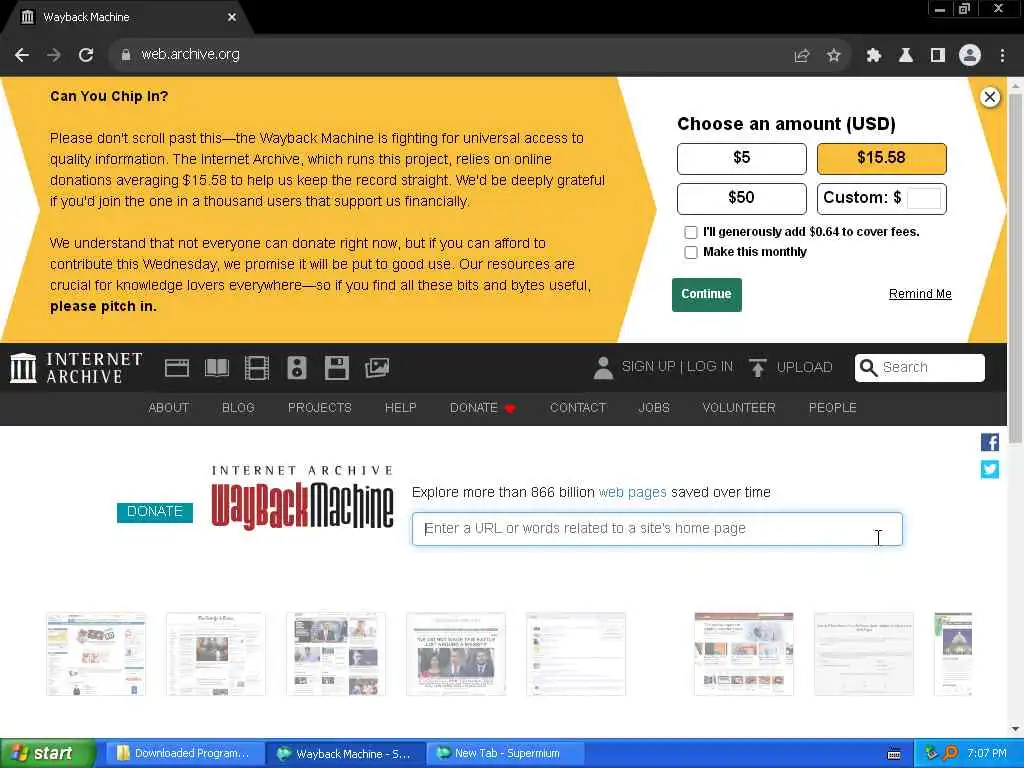
Task: Click the "web pages" link
Action: point(632,492)
